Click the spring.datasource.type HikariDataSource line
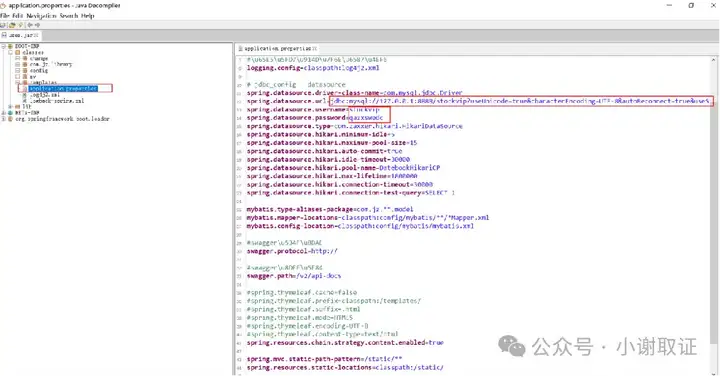This screenshot has width=720, height=376. [354, 126]
